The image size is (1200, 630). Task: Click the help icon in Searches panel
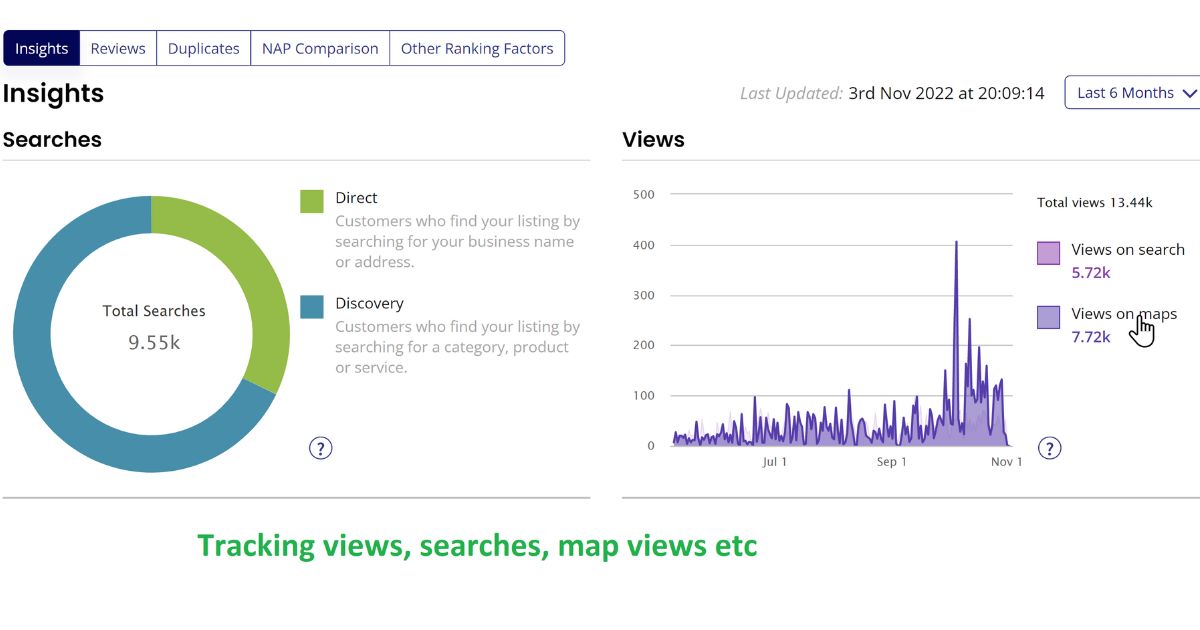(x=320, y=448)
